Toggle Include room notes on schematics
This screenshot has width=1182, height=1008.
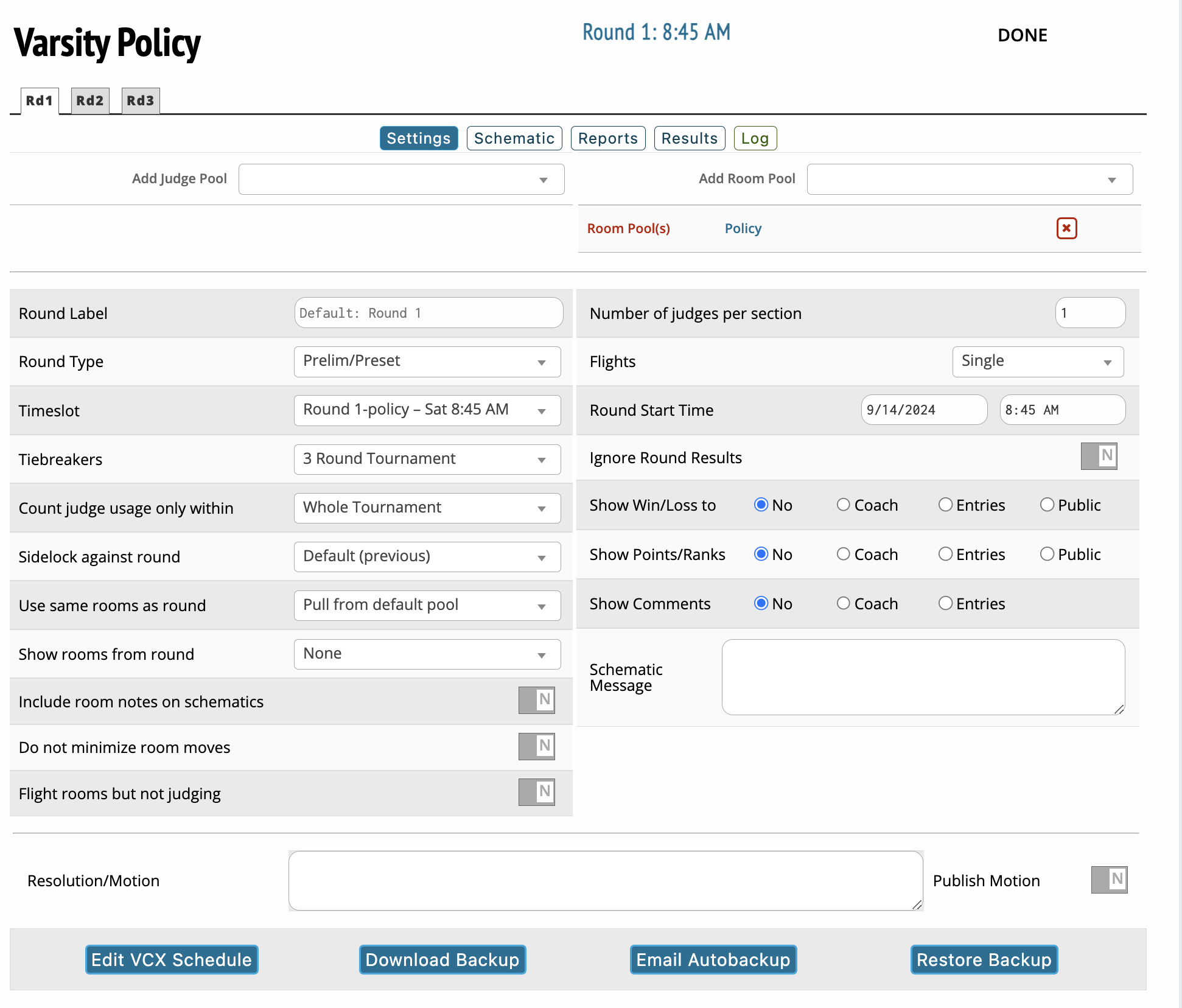click(x=536, y=700)
